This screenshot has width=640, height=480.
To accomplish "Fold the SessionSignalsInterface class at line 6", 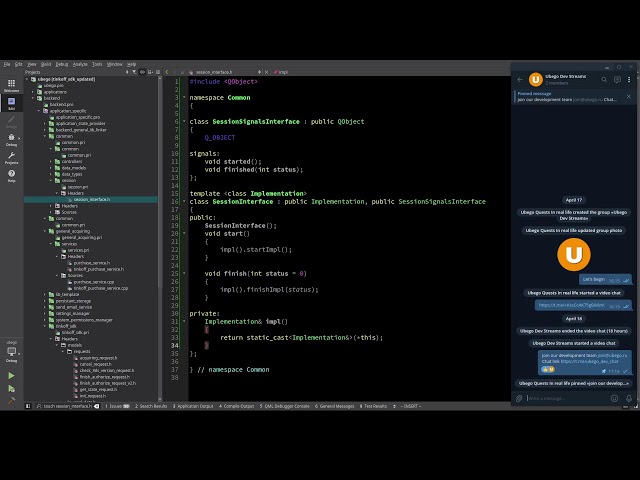I will tap(184, 121).
